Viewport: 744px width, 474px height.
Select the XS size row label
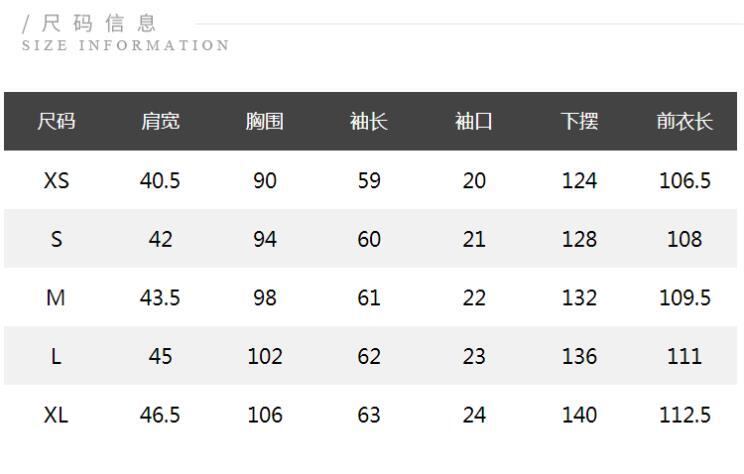pos(56,181)
